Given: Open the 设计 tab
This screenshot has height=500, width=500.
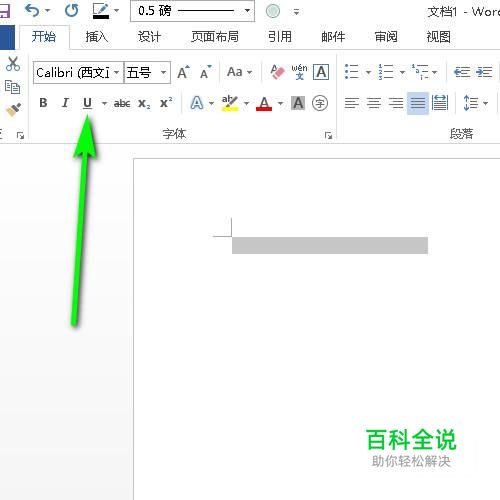Looking at the screenshot, I should coord(149,36).
